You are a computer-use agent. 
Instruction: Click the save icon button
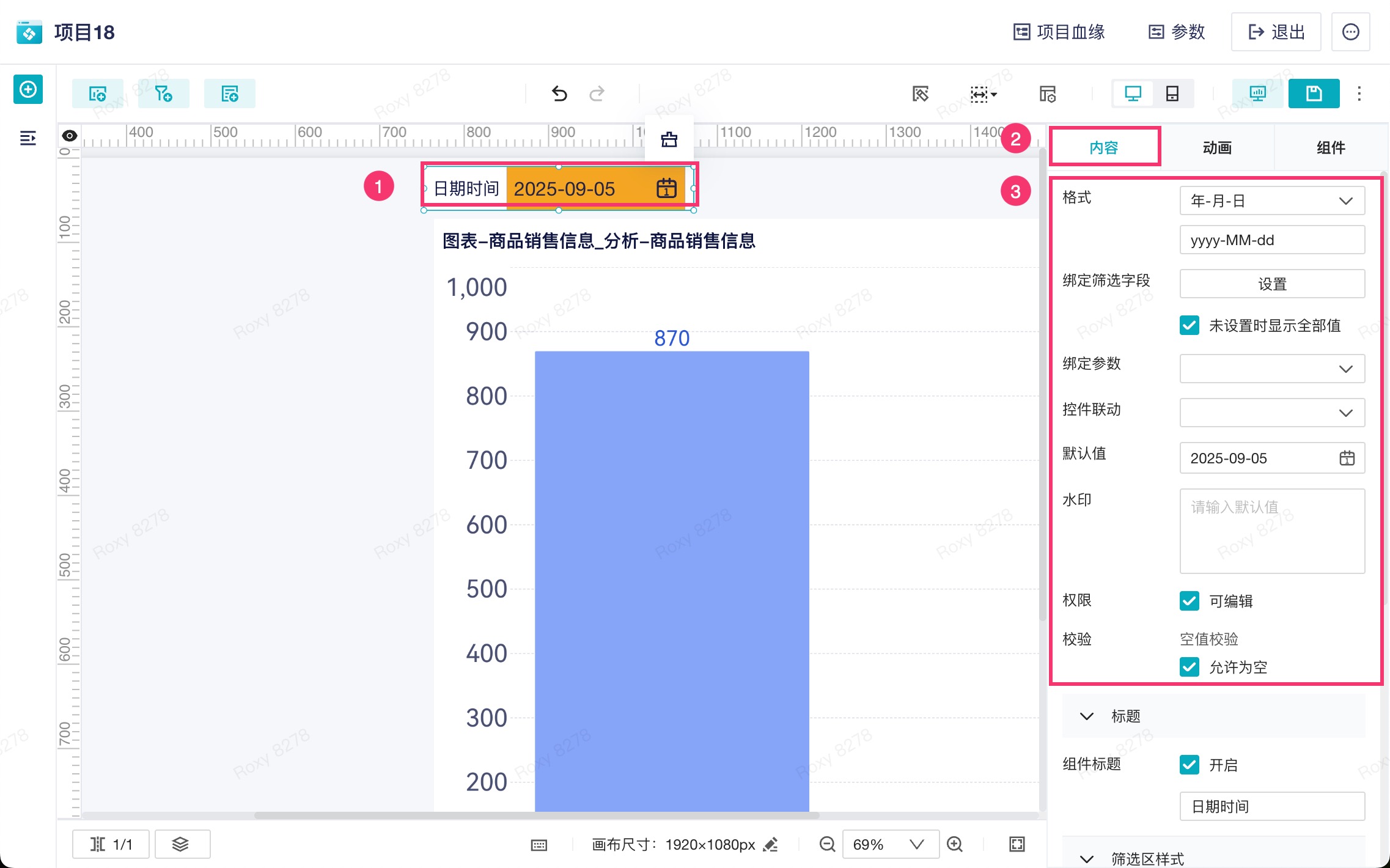point(1314,94)
